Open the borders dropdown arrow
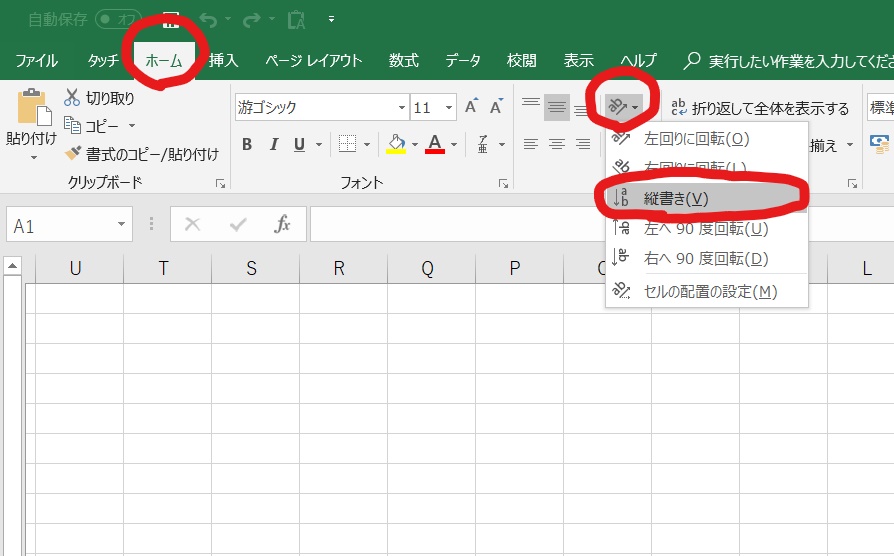Image resolution: width=894 pixels, height=556 pixels. point(367,144)
